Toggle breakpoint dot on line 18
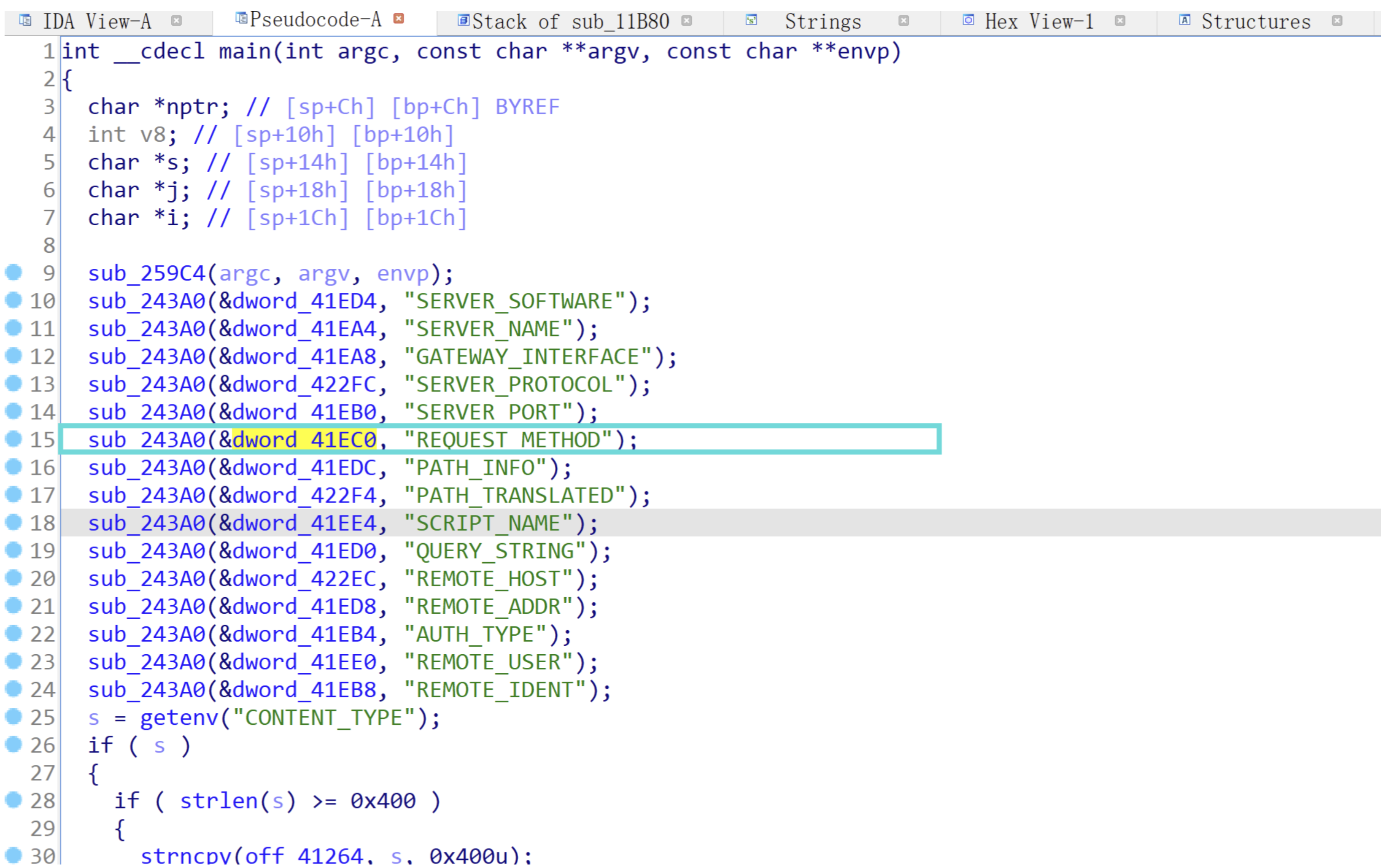 [x=14, y=521]
